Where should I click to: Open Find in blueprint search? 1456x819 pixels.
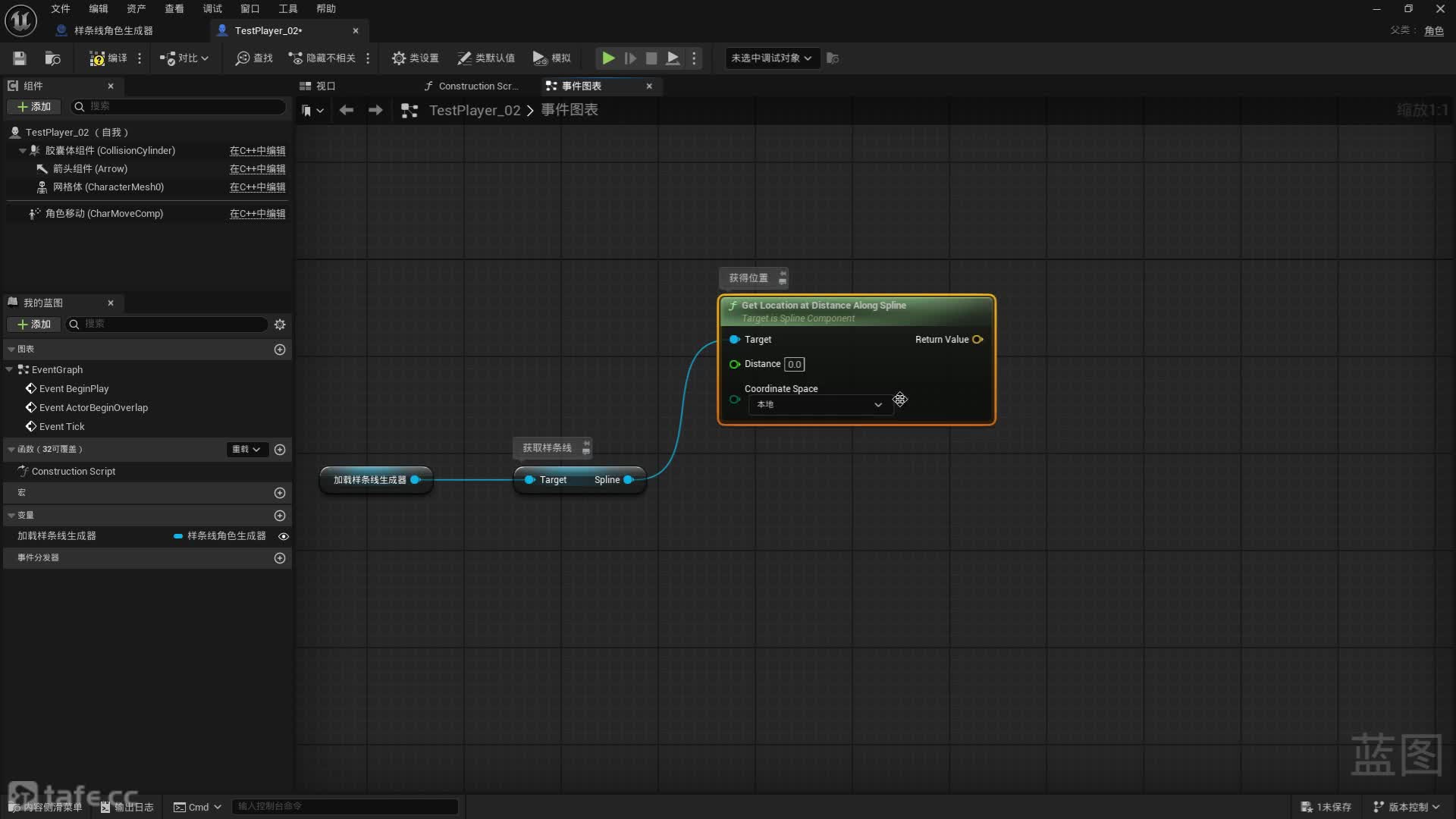253,58
